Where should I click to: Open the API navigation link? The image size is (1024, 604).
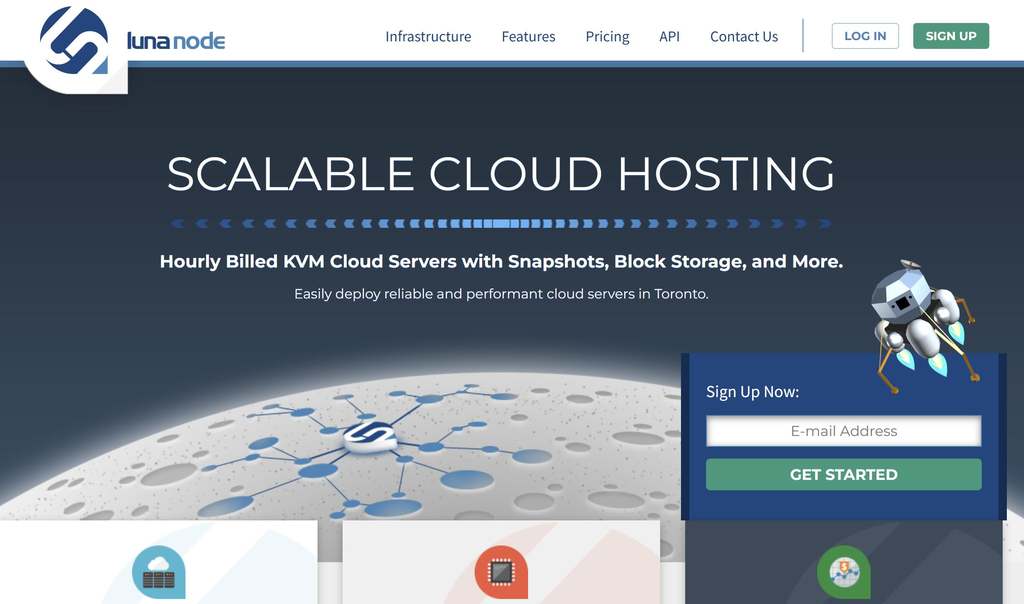click(x=669, y=37)
